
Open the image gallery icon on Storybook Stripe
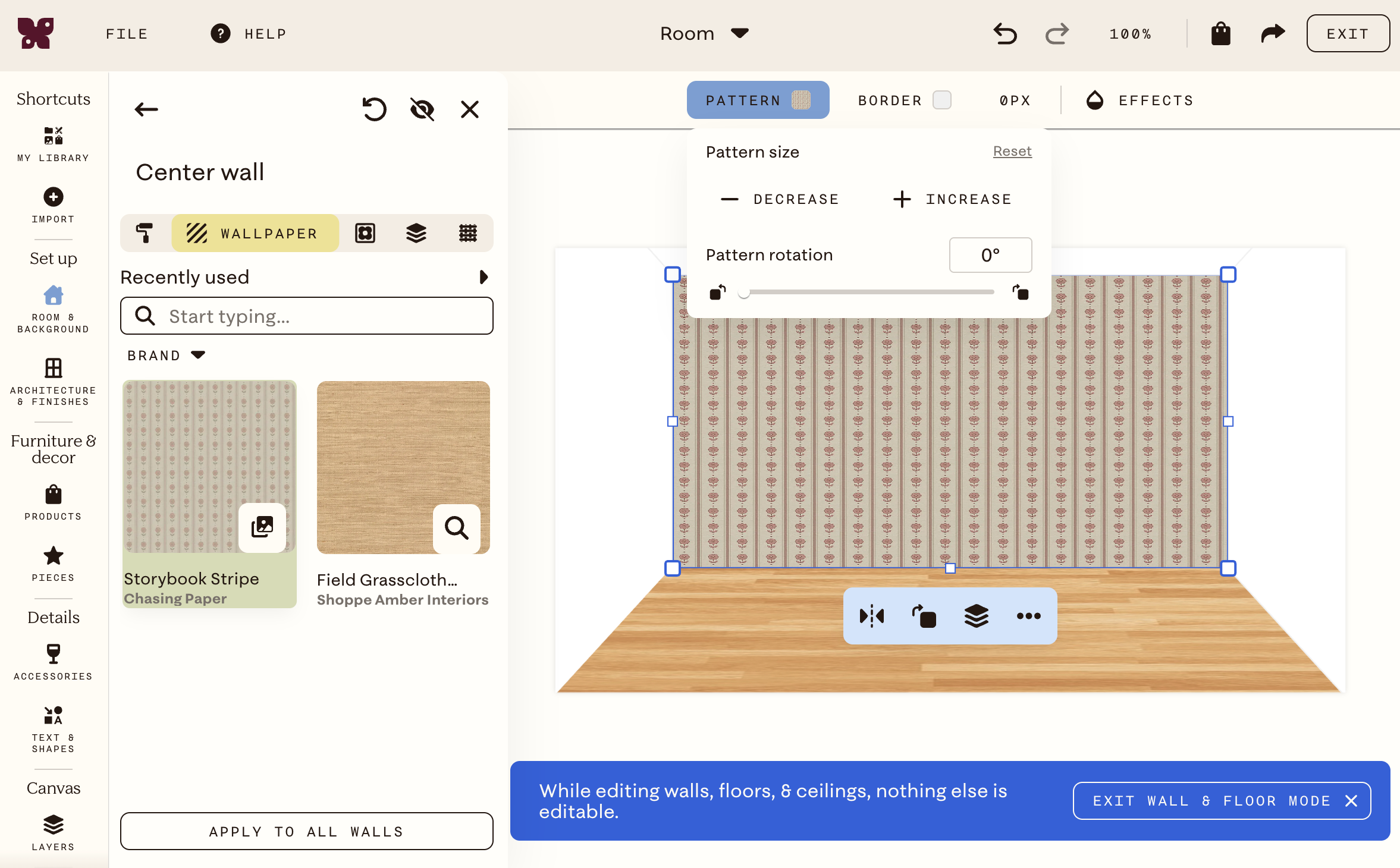(262, 527)
